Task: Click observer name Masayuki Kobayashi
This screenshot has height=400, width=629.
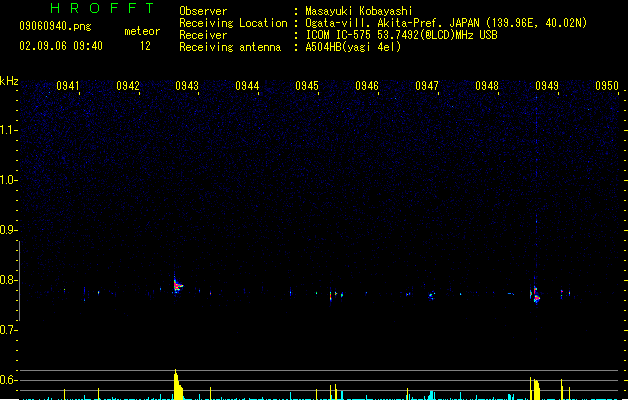Action: pos(359,11)
